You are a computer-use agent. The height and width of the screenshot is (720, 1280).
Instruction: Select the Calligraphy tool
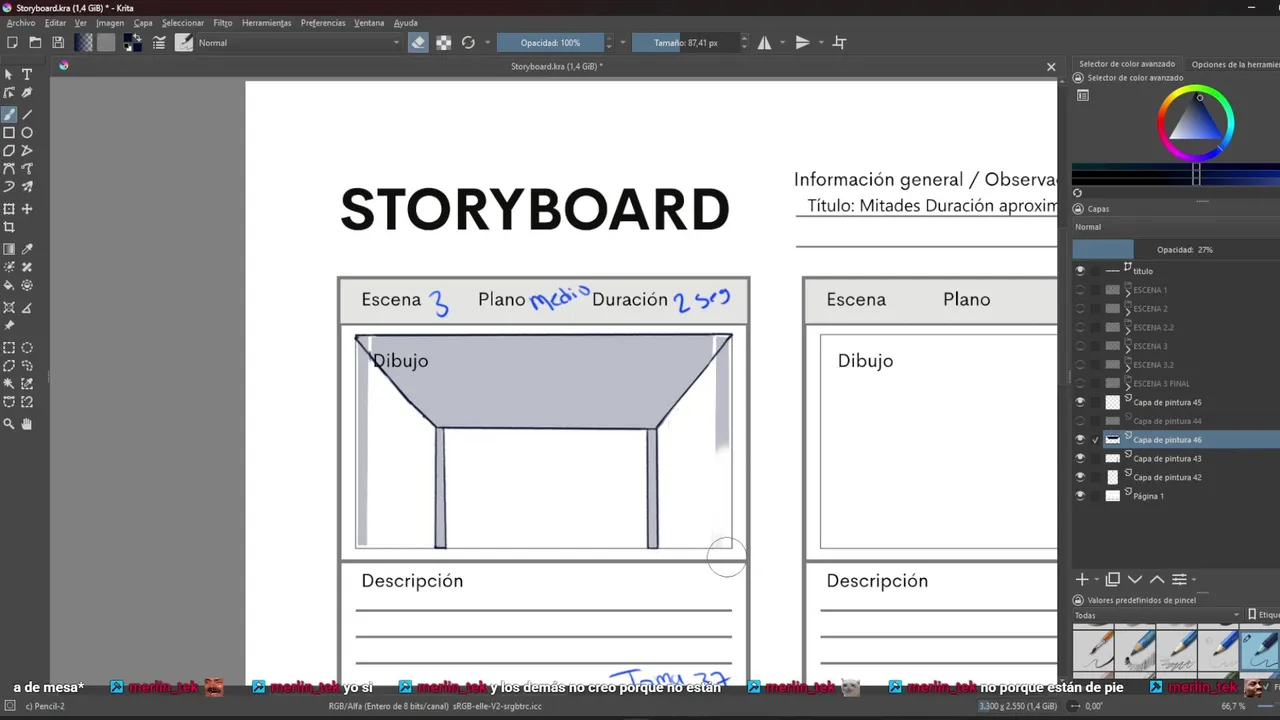pyautogui.click(x=27, y=92)
